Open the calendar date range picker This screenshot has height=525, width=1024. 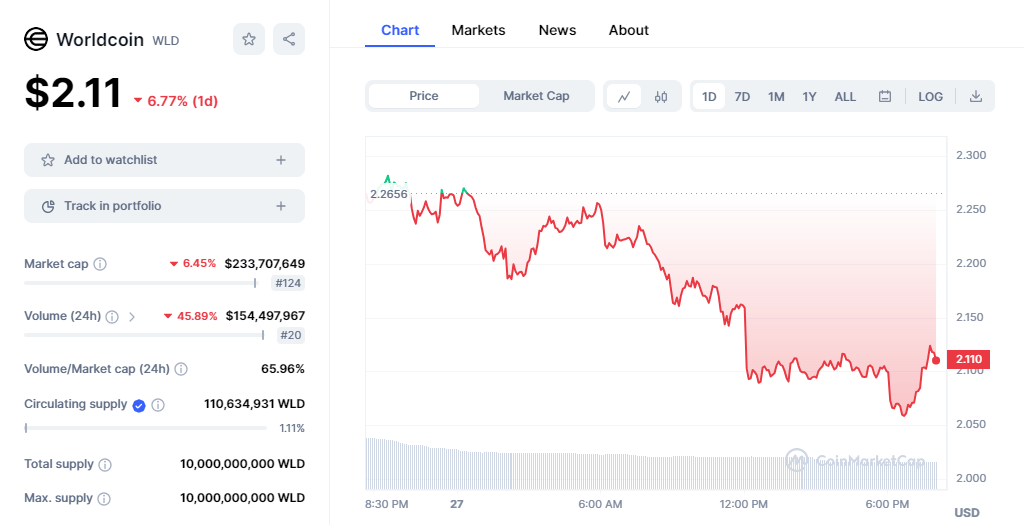tap(885, 96)
